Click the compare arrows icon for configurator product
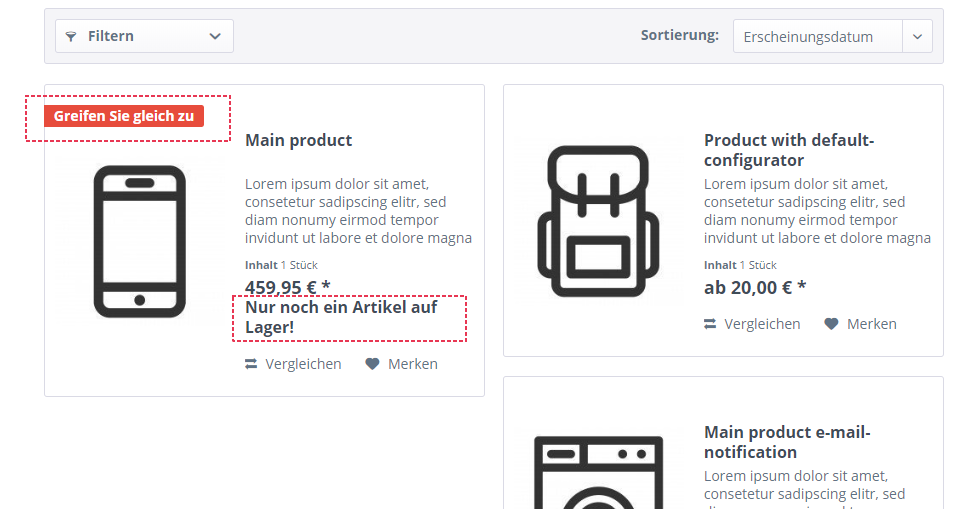The image size is (970, 509). 710,324
